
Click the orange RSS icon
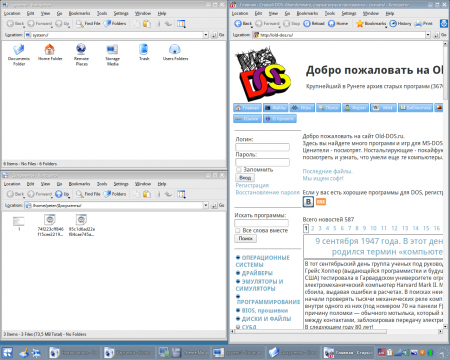pos(321,202)
